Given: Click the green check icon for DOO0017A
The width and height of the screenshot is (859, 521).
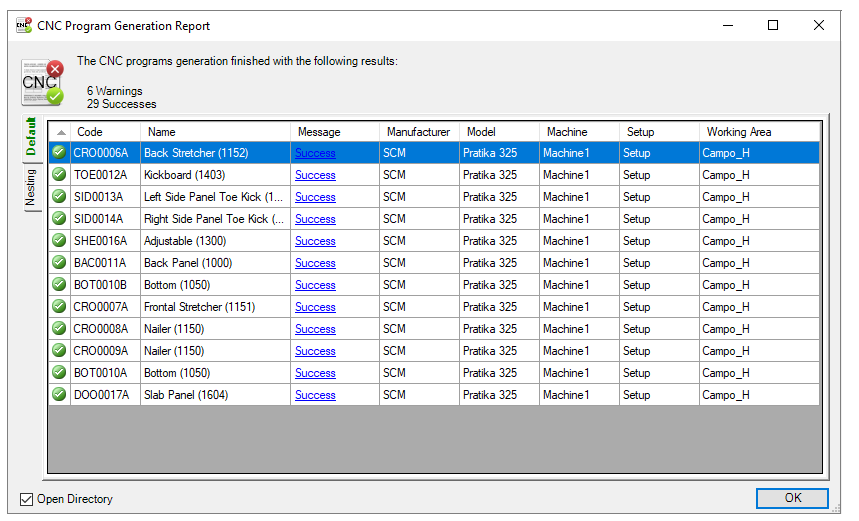Looking at the screenshot, I should [59, 395].
